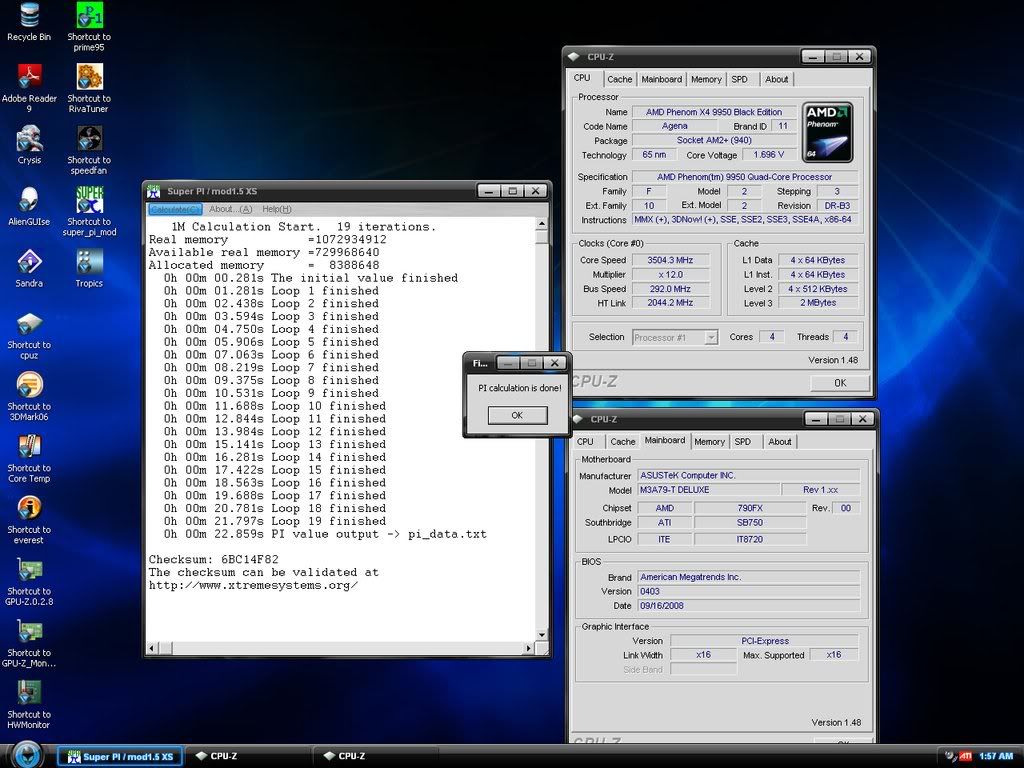The height and width of the screenshot is (768, 1024).
Task: Open the Sandra desktop icon
Action: 29,268
